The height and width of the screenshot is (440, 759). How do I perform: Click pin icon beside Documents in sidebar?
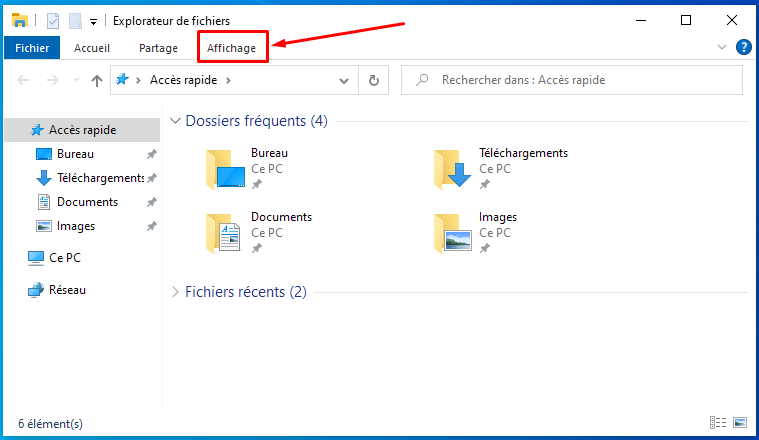(152, 202)
